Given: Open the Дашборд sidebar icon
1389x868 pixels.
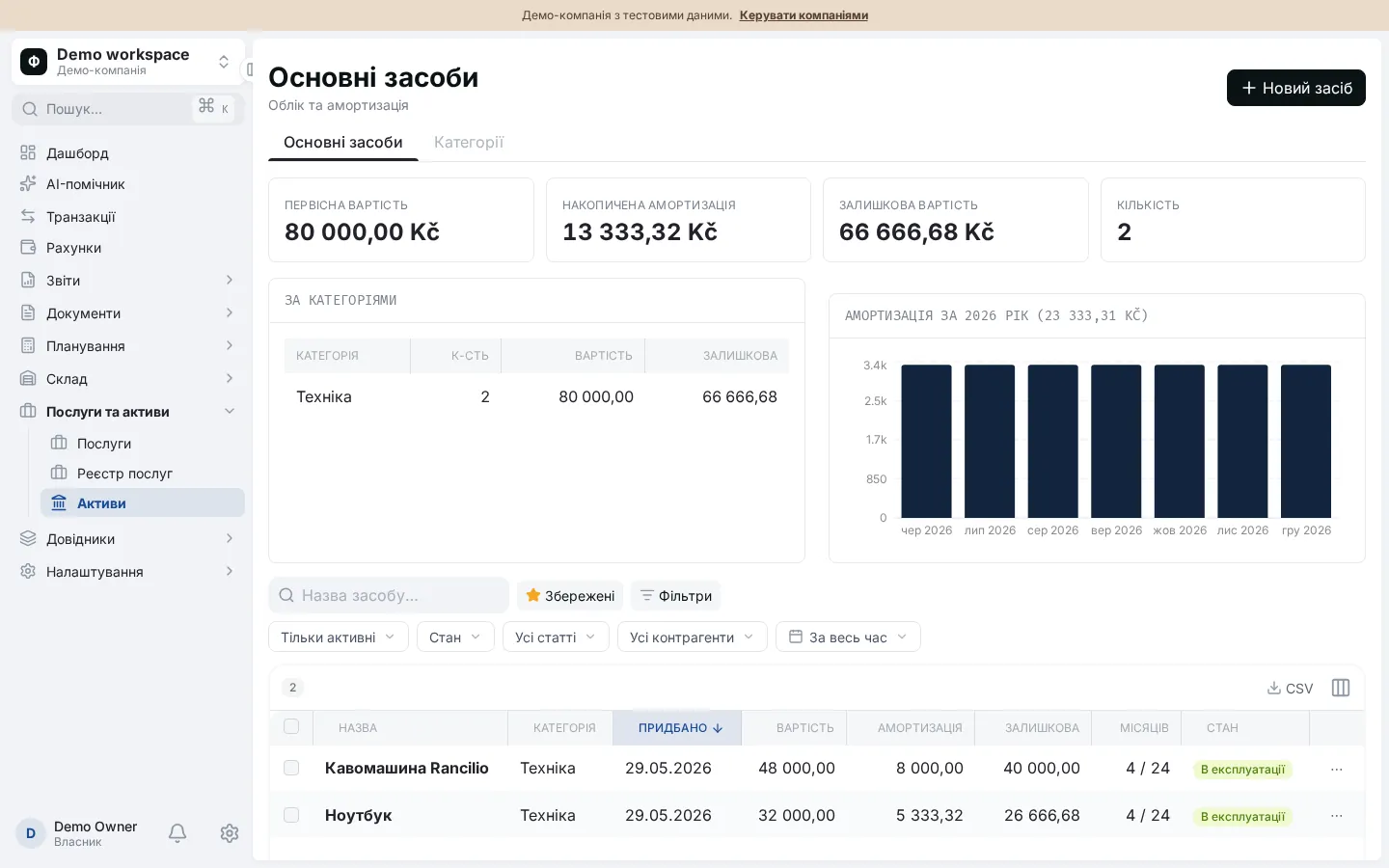Looking at the screenshot, I should pyautogui.click(x=28, y=152).
